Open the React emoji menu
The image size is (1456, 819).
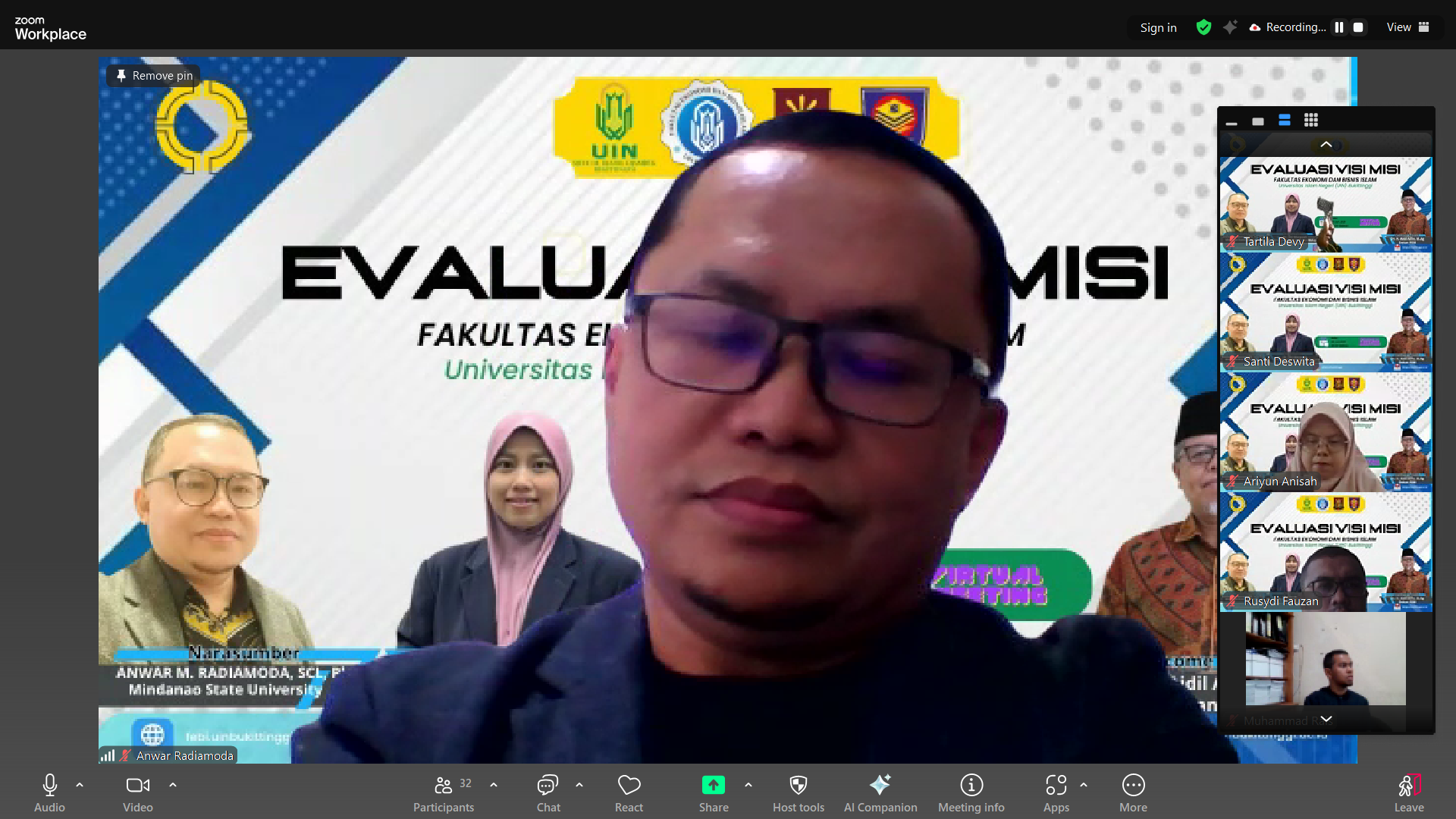(x=629, y=792)
